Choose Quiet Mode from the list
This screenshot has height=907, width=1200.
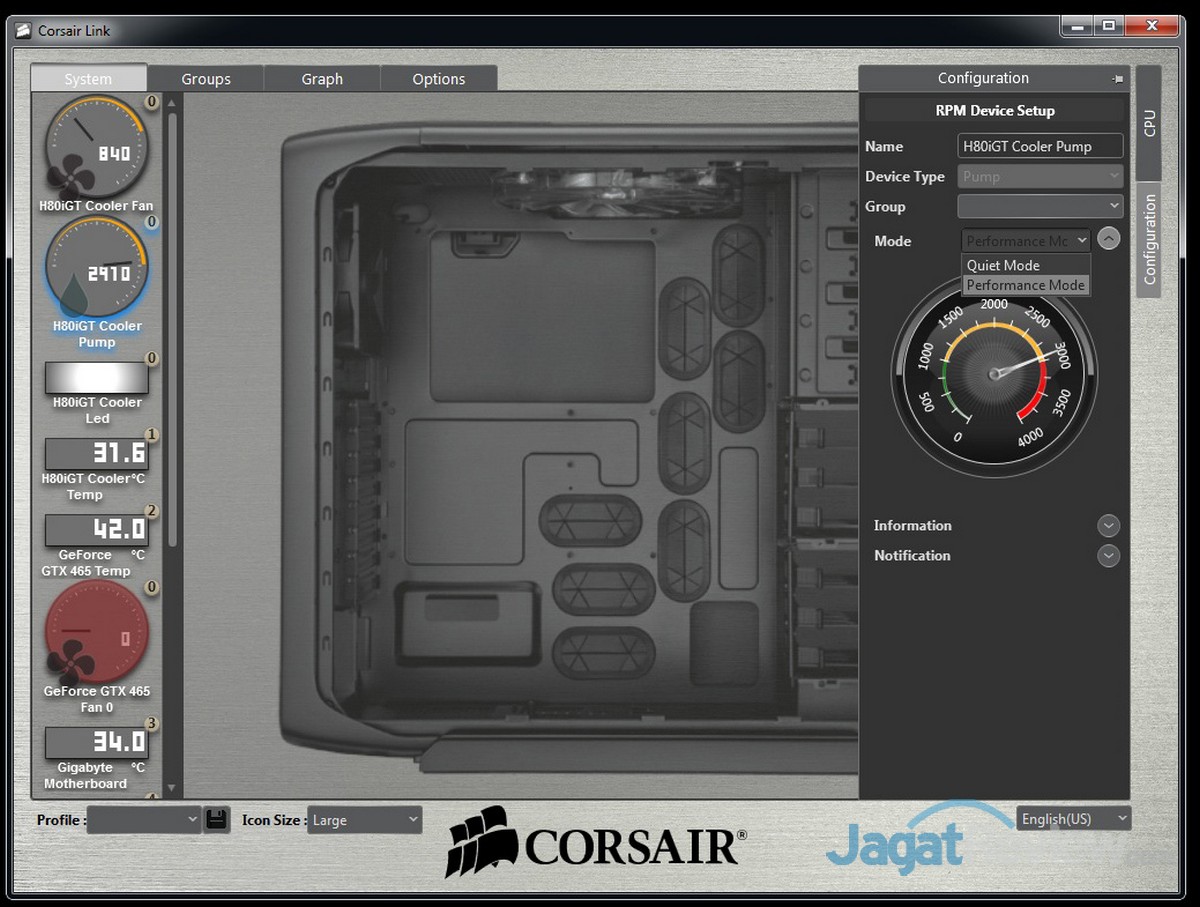pyautogui.click(x=1004, y=266)
